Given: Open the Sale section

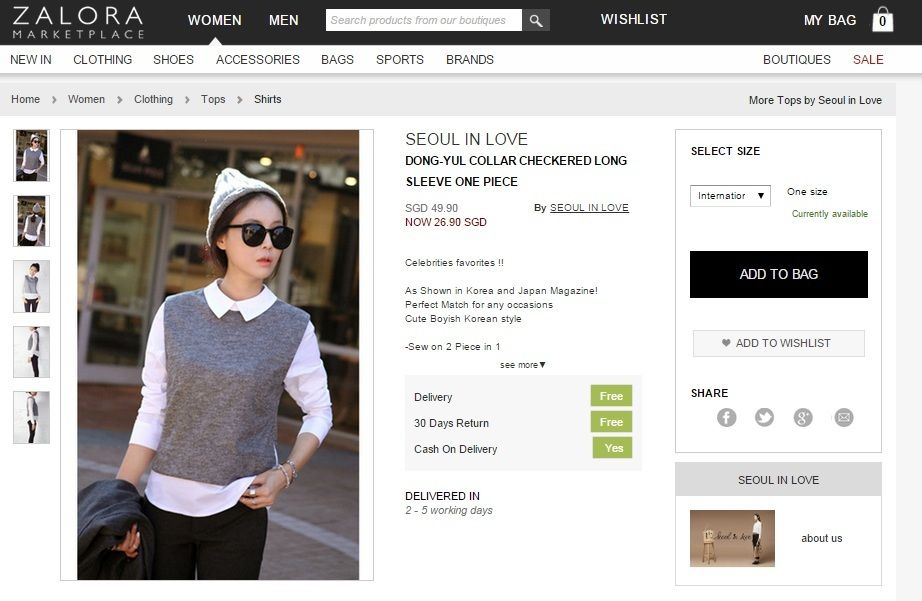Looking at the screenshot, I should click(868, 60).
